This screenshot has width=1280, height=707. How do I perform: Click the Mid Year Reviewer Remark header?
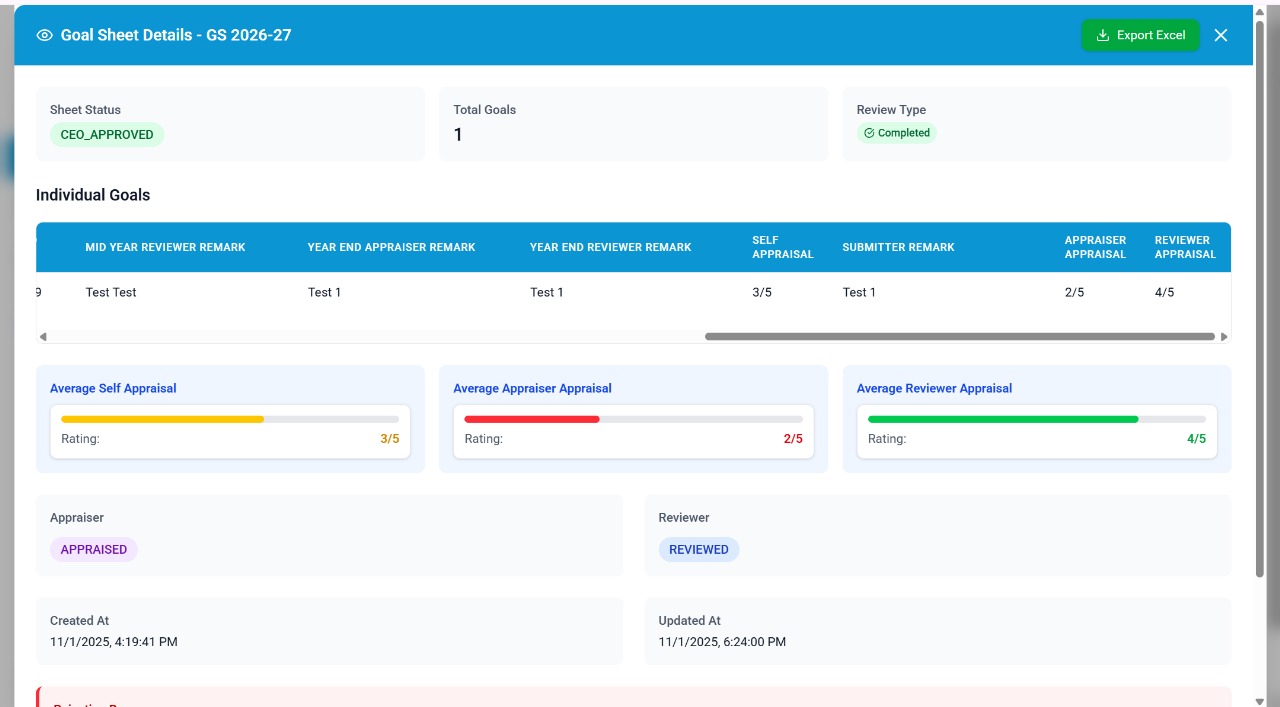click(x=165, y=247)
